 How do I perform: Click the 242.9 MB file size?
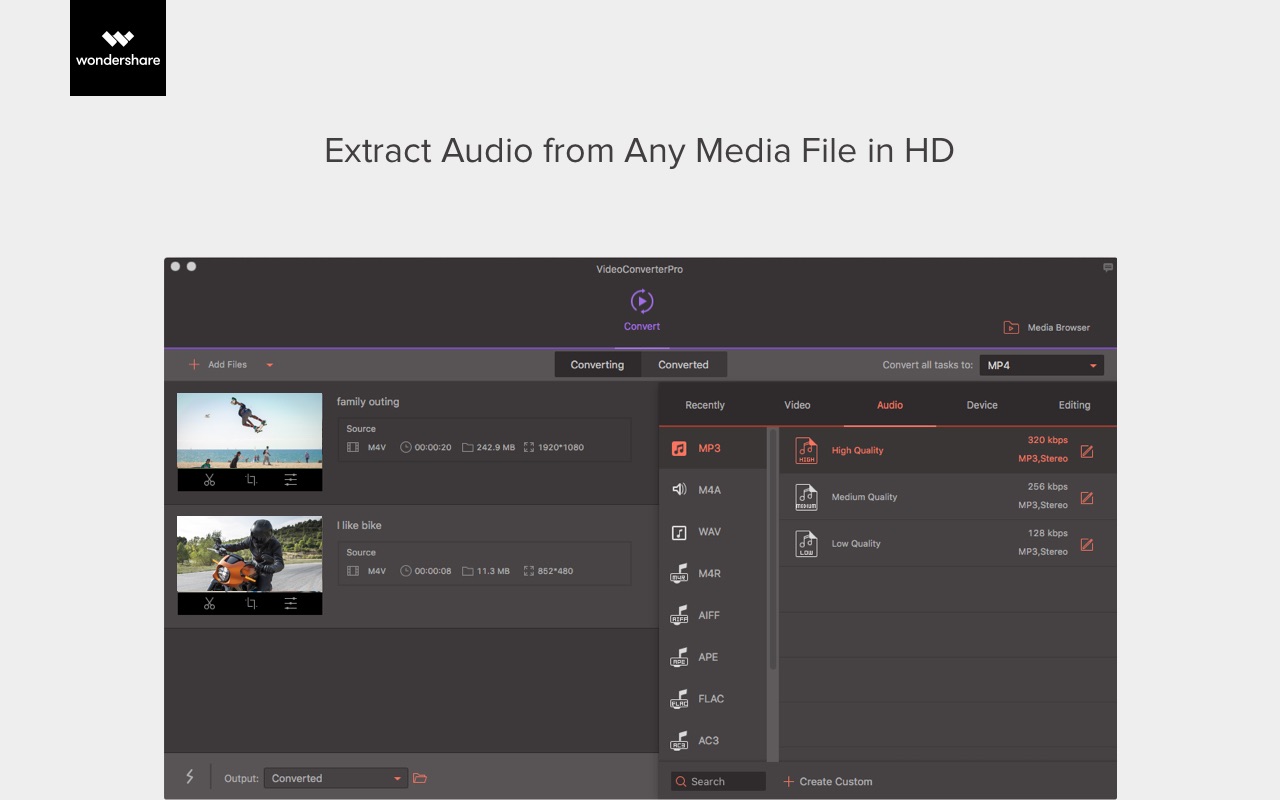pos(496,447)
